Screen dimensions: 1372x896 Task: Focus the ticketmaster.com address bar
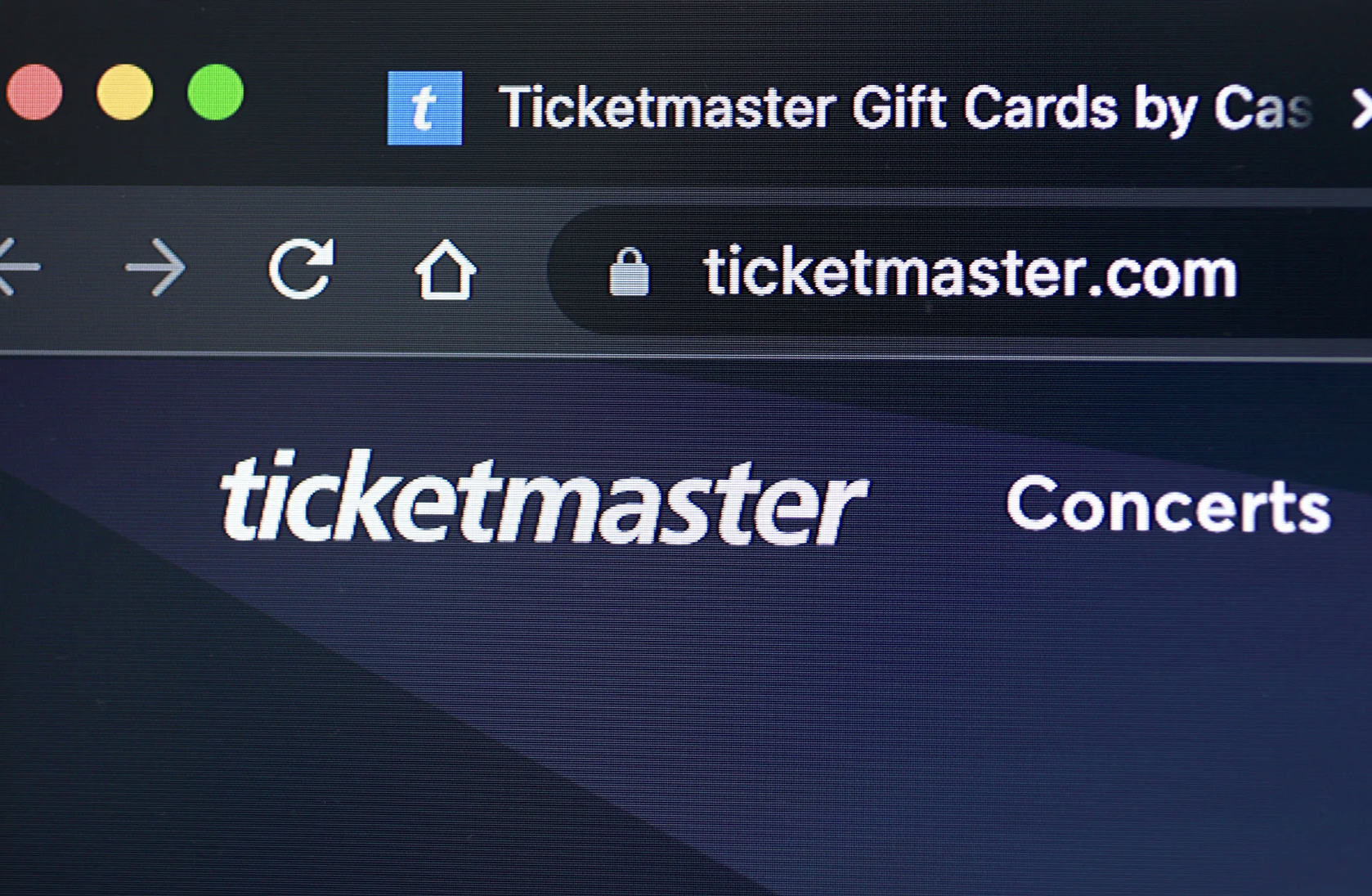pos(961,272)
